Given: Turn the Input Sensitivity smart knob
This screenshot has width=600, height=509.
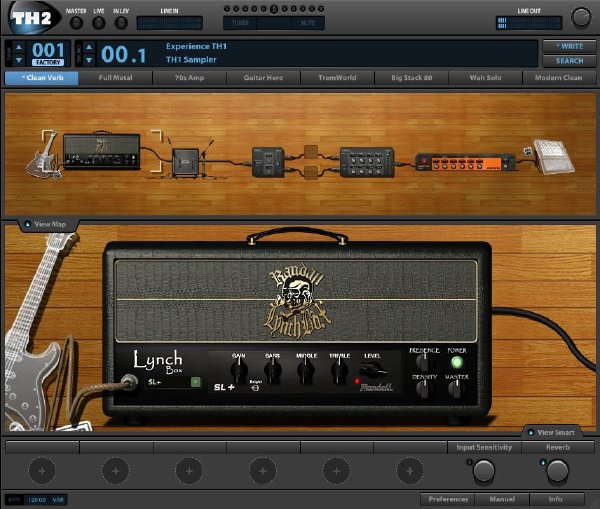Looking at the screenshot, I should pos(484,471).
